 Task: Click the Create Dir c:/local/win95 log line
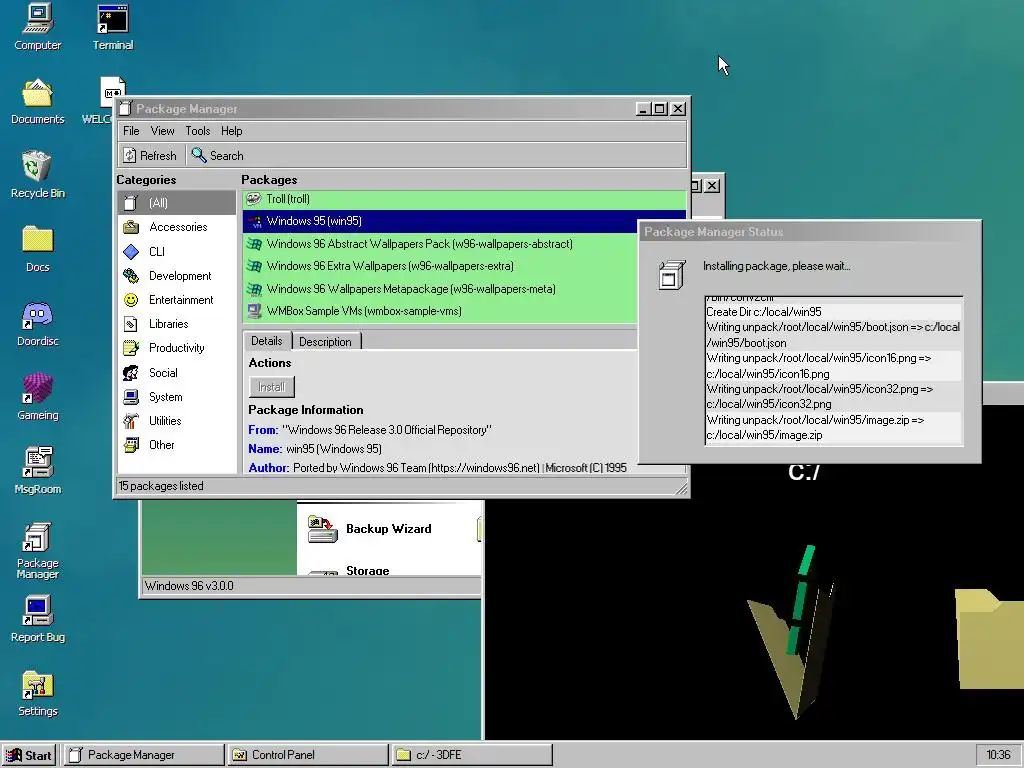(833, 312)
